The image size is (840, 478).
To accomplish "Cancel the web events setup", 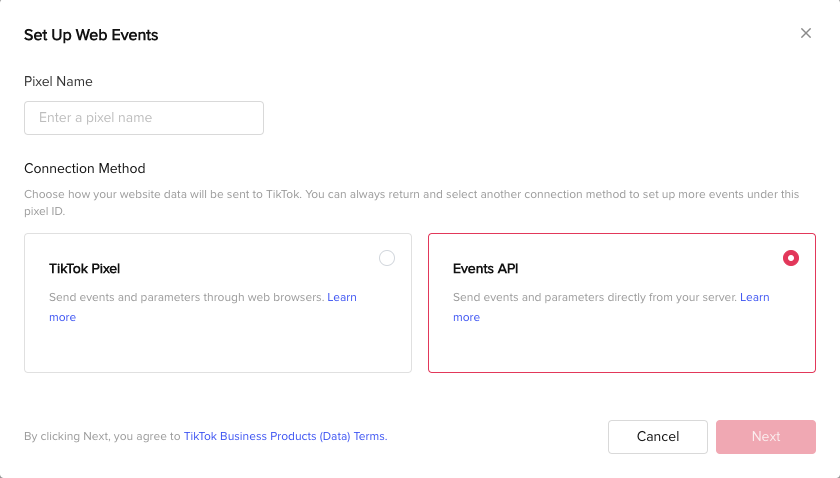I will [658, 437].
